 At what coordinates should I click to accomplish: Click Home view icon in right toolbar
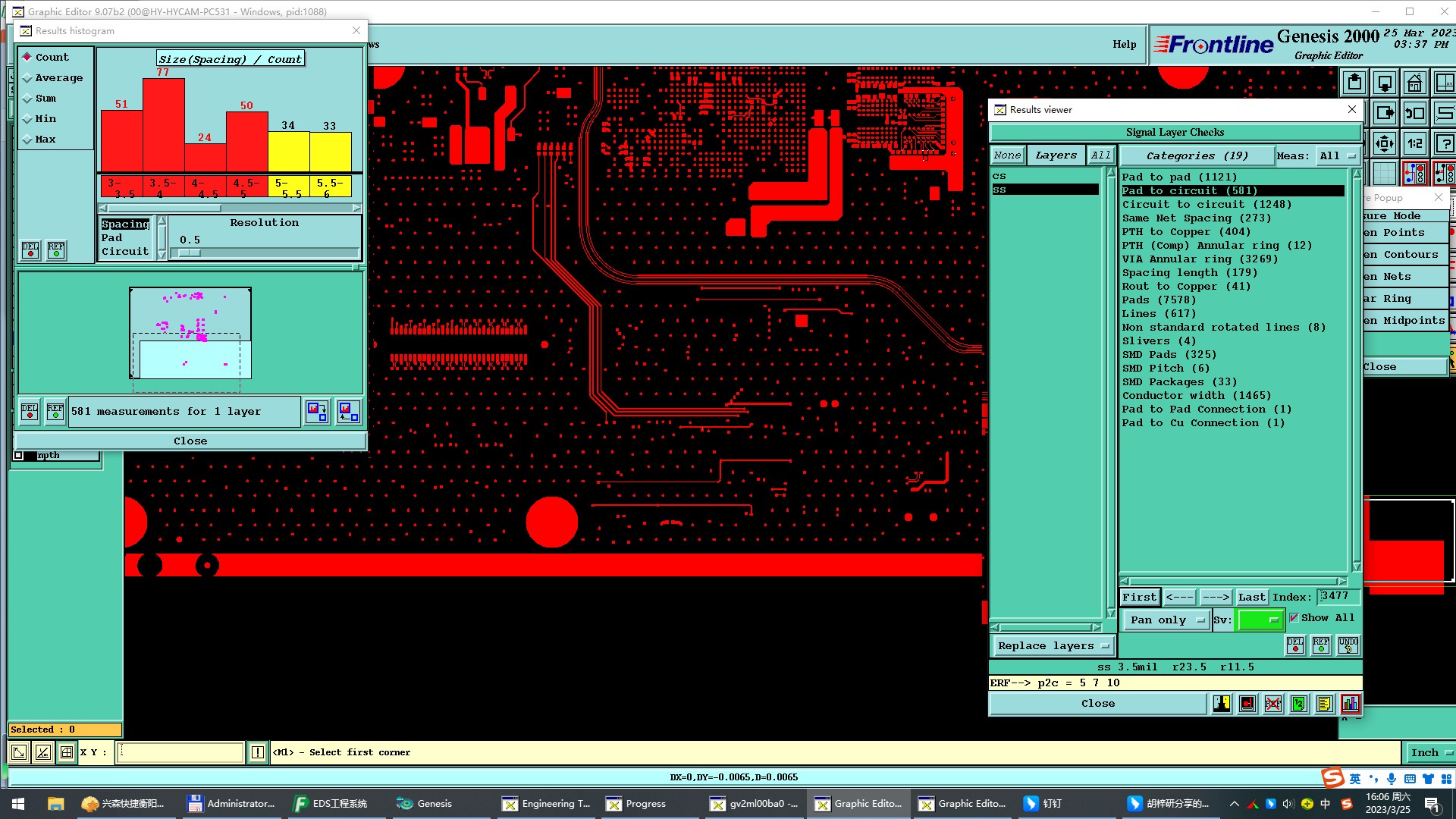tap(1414, 83)
